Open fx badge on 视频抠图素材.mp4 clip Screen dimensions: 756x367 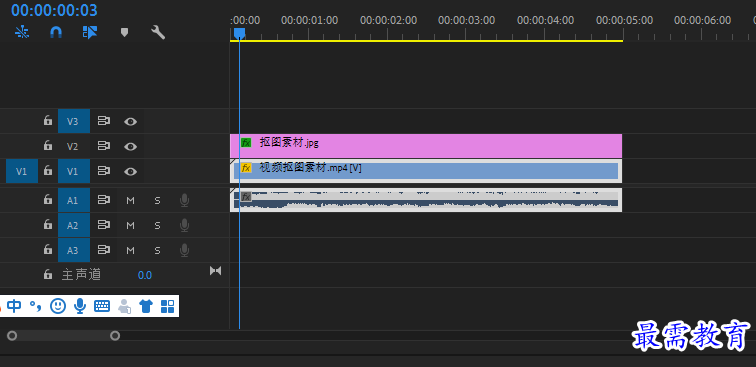click(246, 168)
